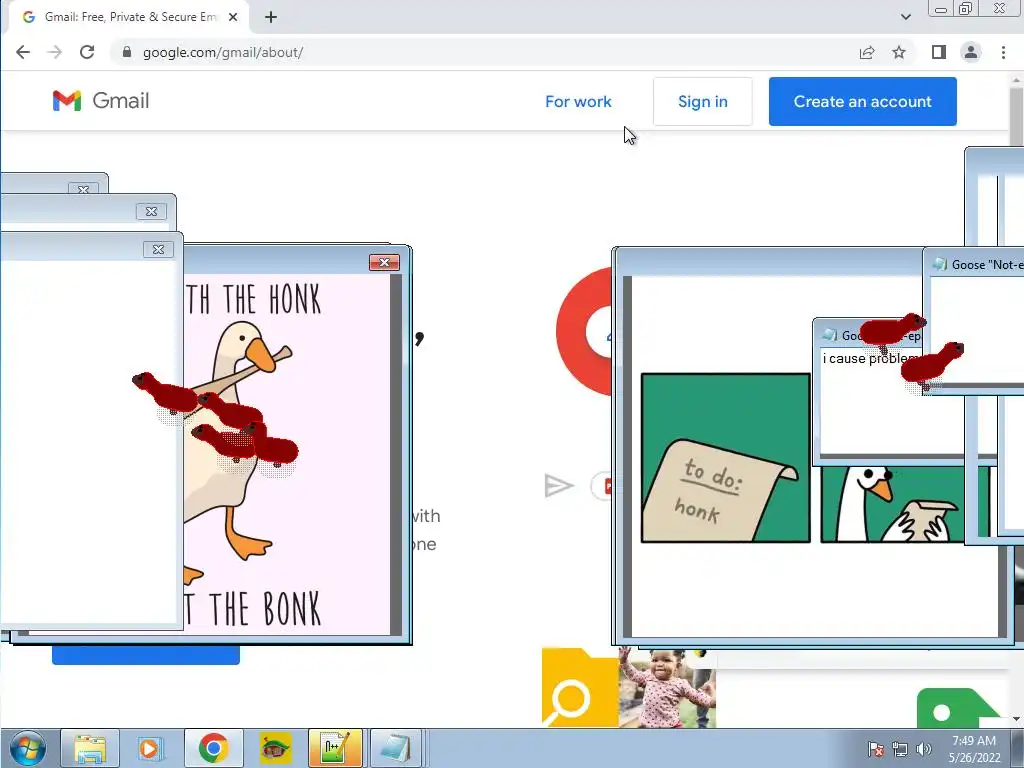Close the rearmost stacked window on the left
1024x768 pixels.
point(84,189)
